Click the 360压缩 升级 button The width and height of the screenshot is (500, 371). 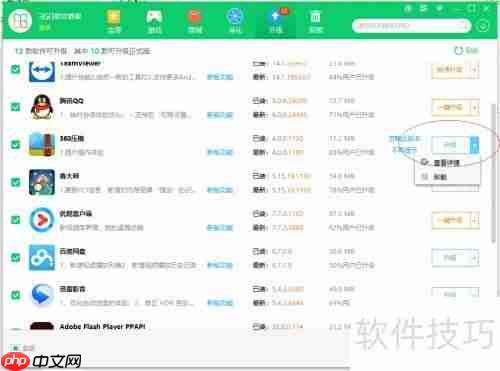pos(450,145)
